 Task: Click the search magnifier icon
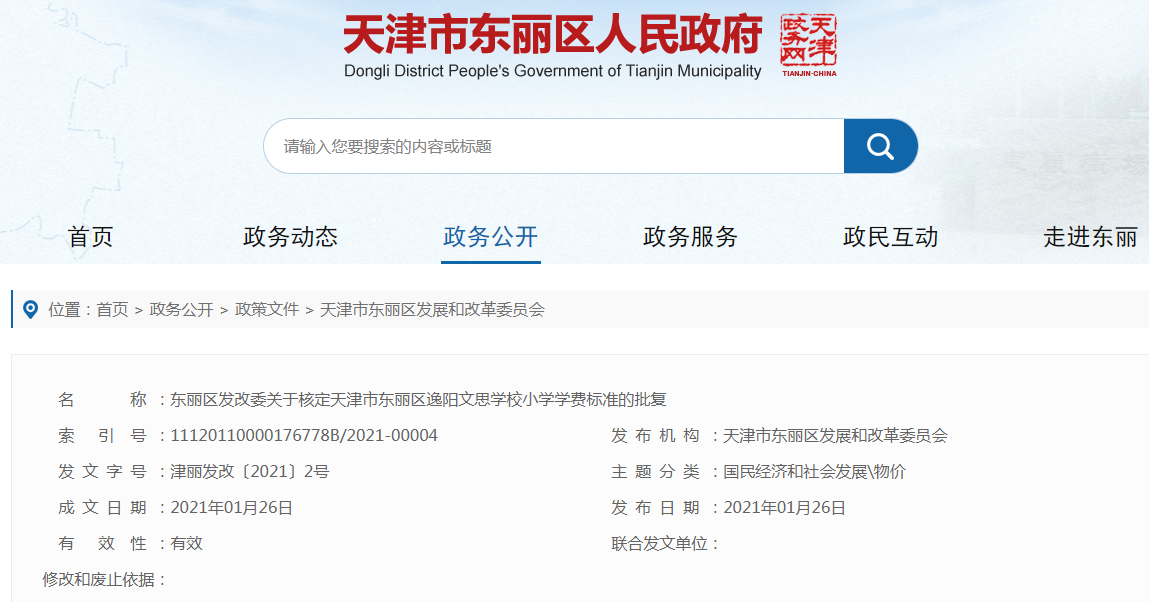click(880, 145)
